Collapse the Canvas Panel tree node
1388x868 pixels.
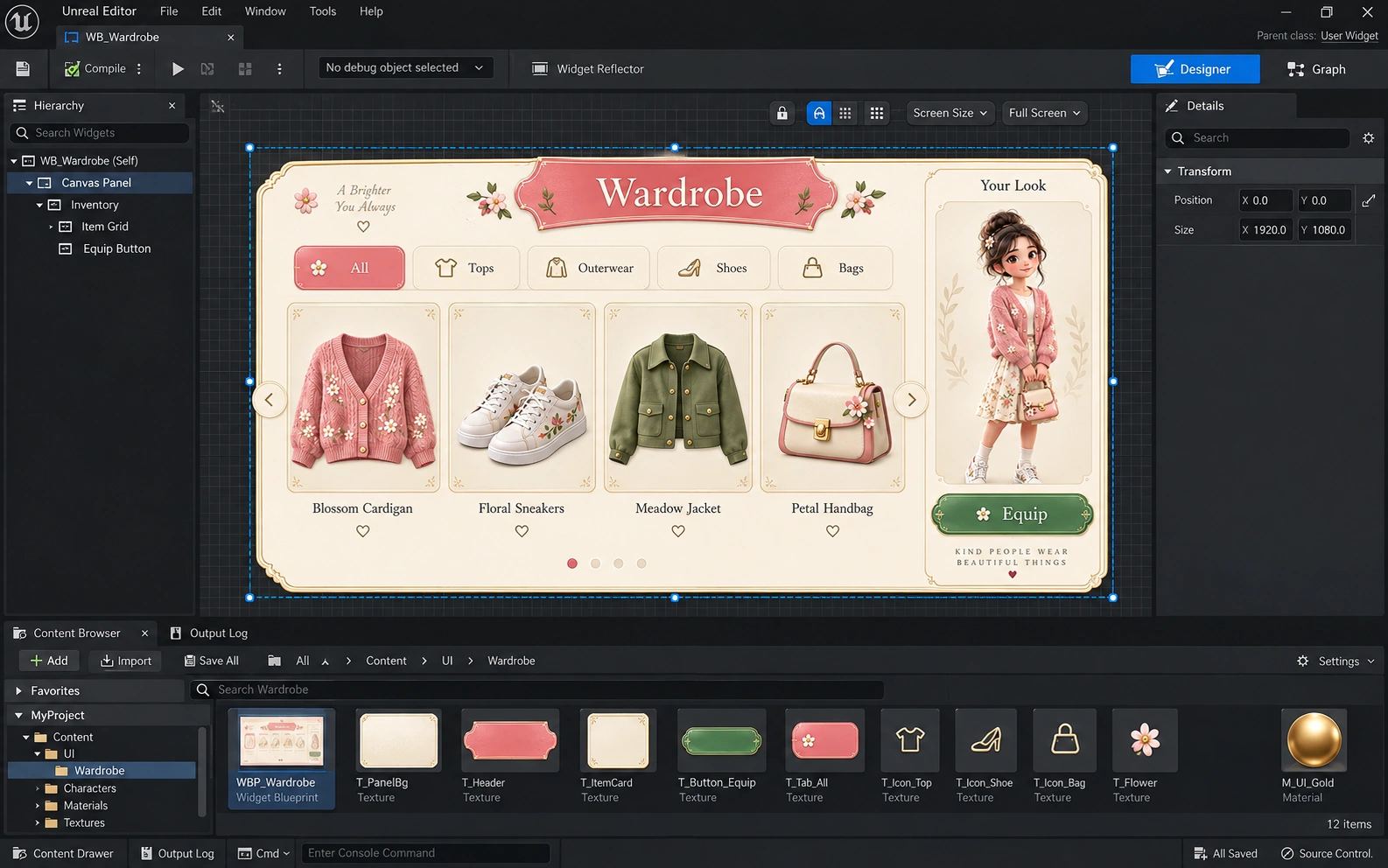(29, 183)
